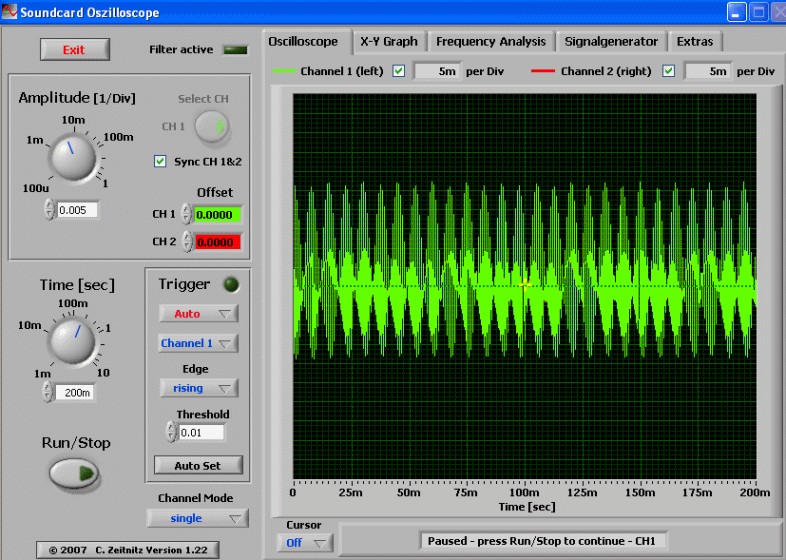Click the Threshold stepper arrows
The image size is (786, 560).
pos(171,432)
